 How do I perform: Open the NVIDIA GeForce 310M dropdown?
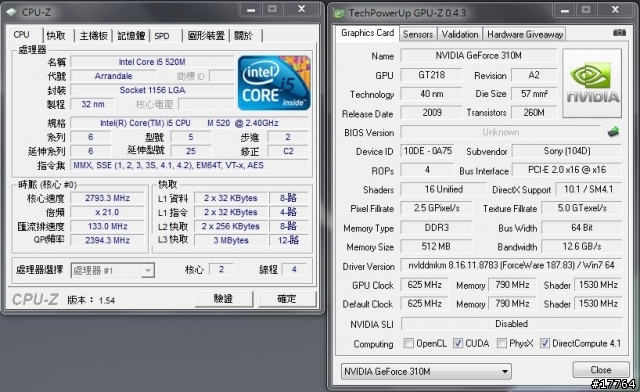coord(426,372)
